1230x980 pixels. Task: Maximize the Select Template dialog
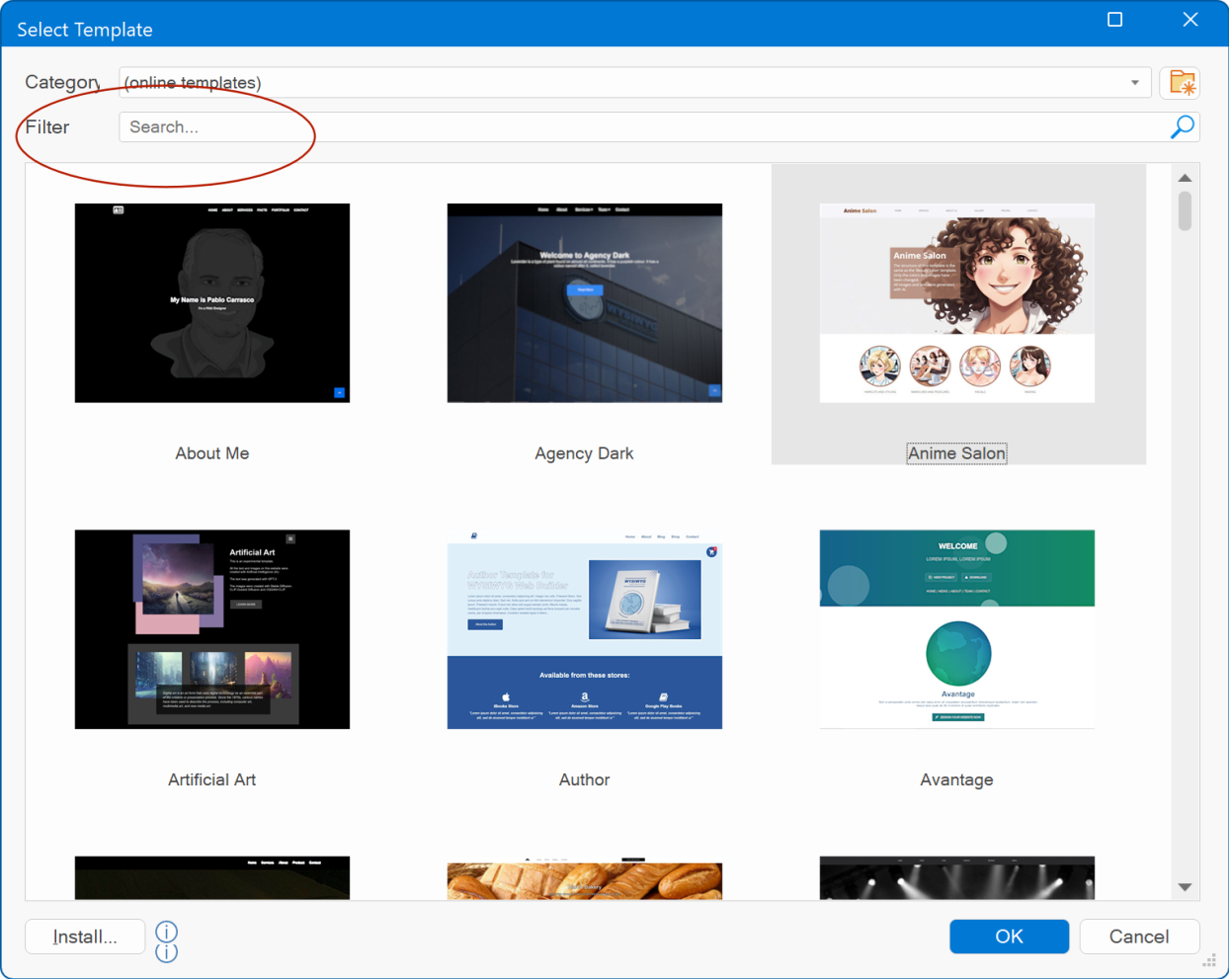click(x=1114, y=20)
